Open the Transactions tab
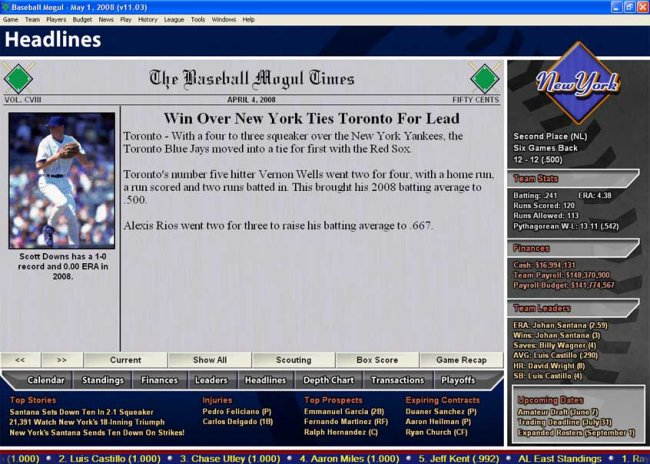 [x=398, y=380]
